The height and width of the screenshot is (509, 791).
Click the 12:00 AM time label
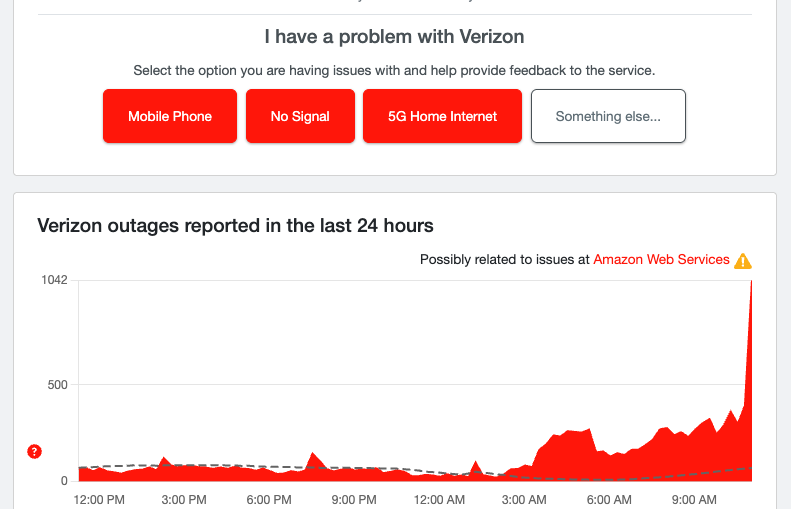[439, 498]
